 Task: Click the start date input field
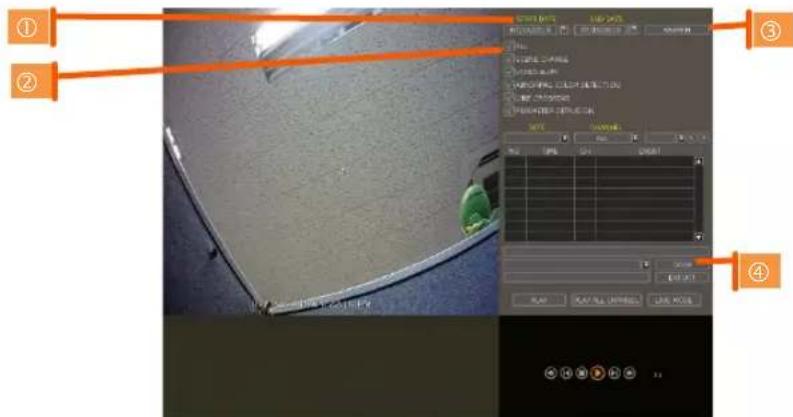click(x=531, y=30)
